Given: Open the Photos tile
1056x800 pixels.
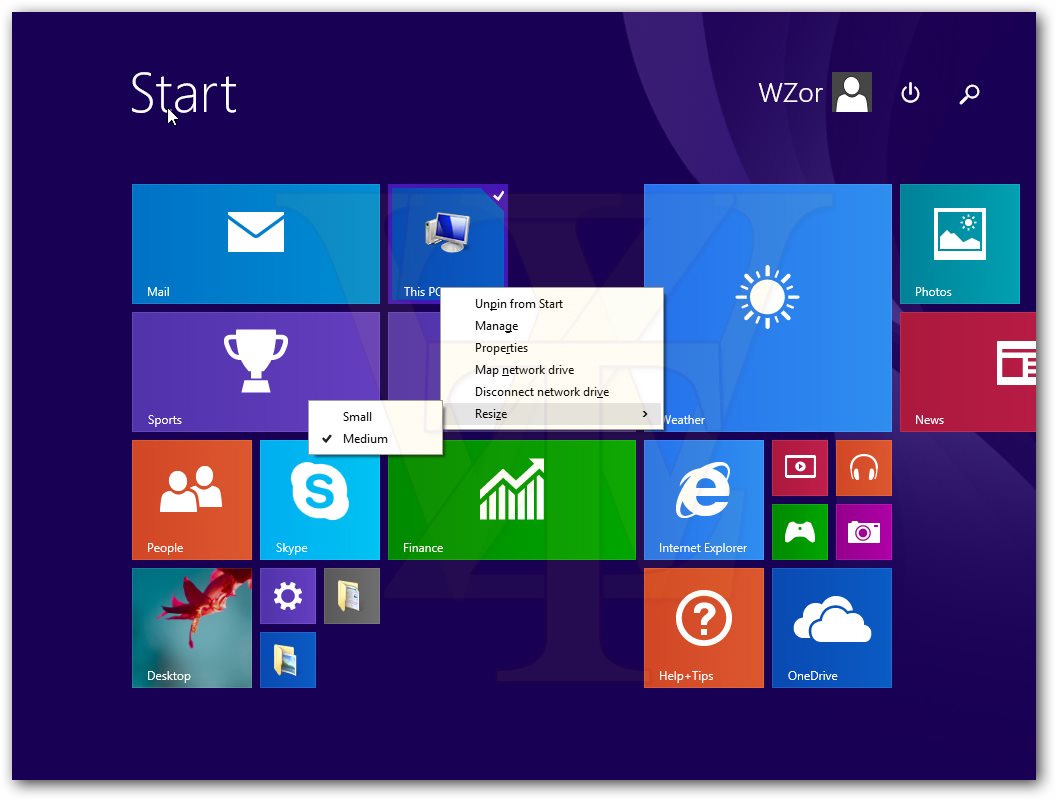Looking at the screenshot, I should 960,244.
